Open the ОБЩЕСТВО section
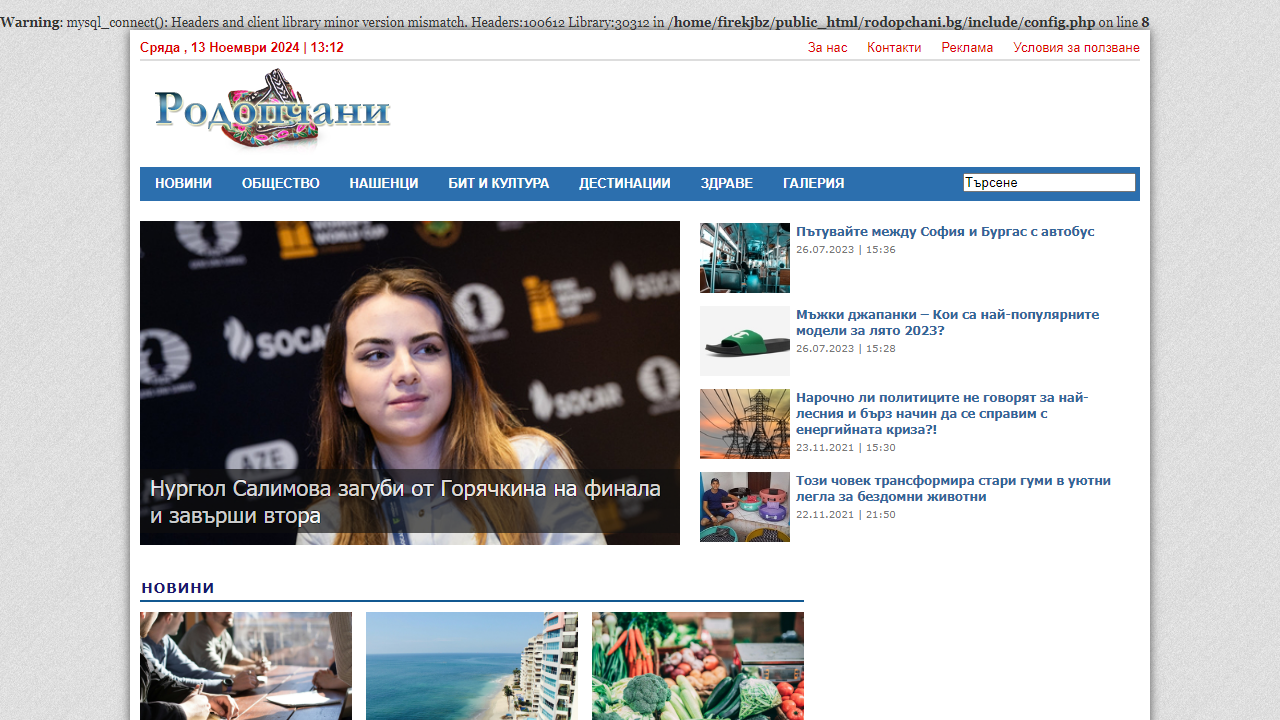 [280, 184]
